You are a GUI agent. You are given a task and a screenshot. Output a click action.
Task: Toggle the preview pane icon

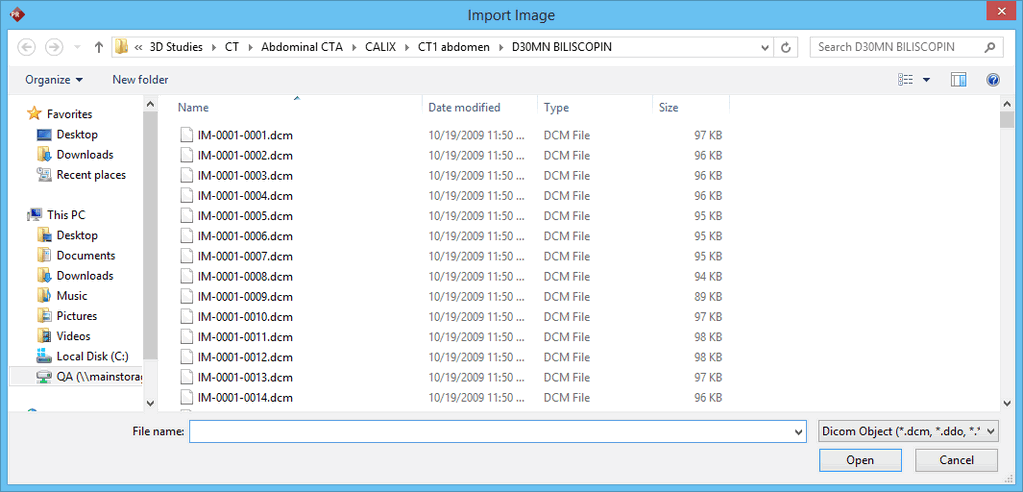[x=959, y=80]
